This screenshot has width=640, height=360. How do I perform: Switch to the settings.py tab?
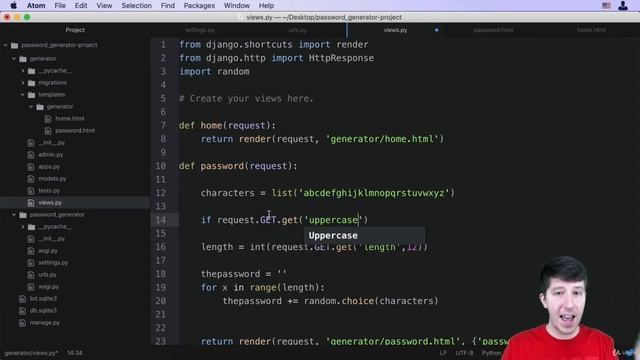[x=200, y=30]
